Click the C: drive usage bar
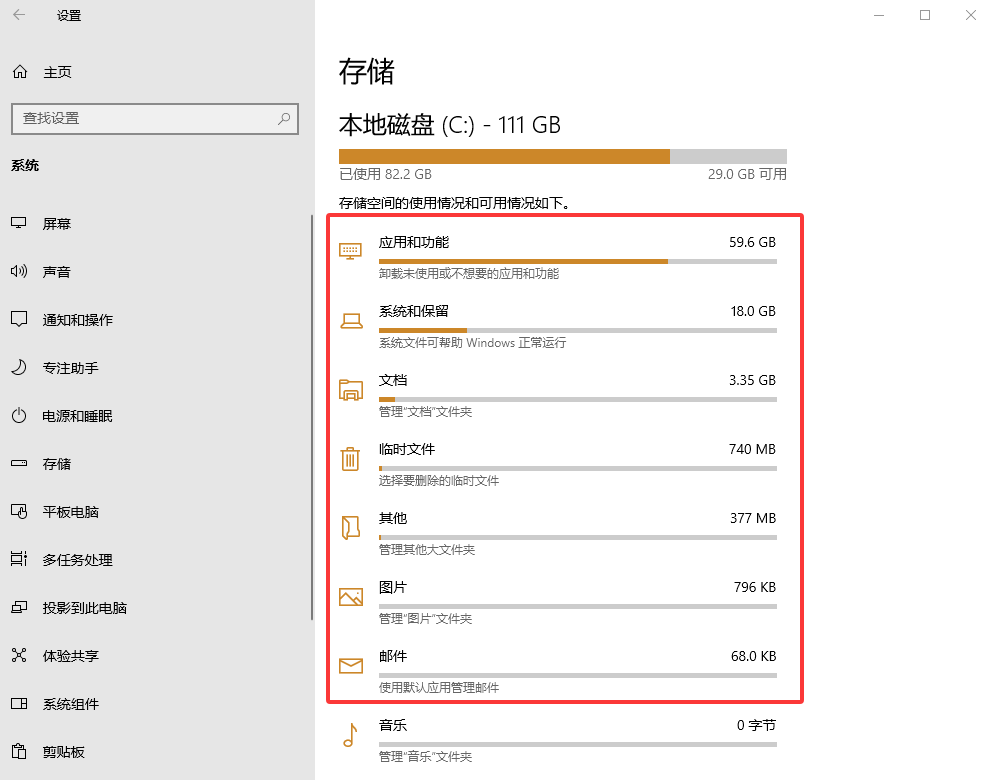The image size is (989, 780). [x=562, y=156]
